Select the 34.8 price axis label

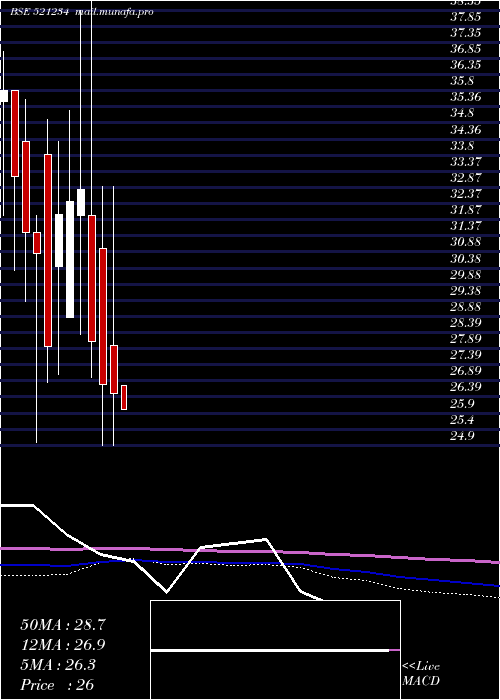tap(462, 113)
